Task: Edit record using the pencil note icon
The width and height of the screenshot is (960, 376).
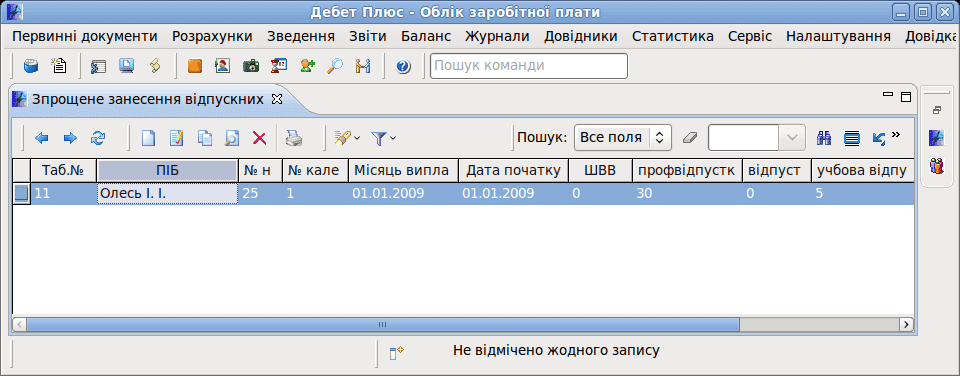Action: [x=176, y=138]
